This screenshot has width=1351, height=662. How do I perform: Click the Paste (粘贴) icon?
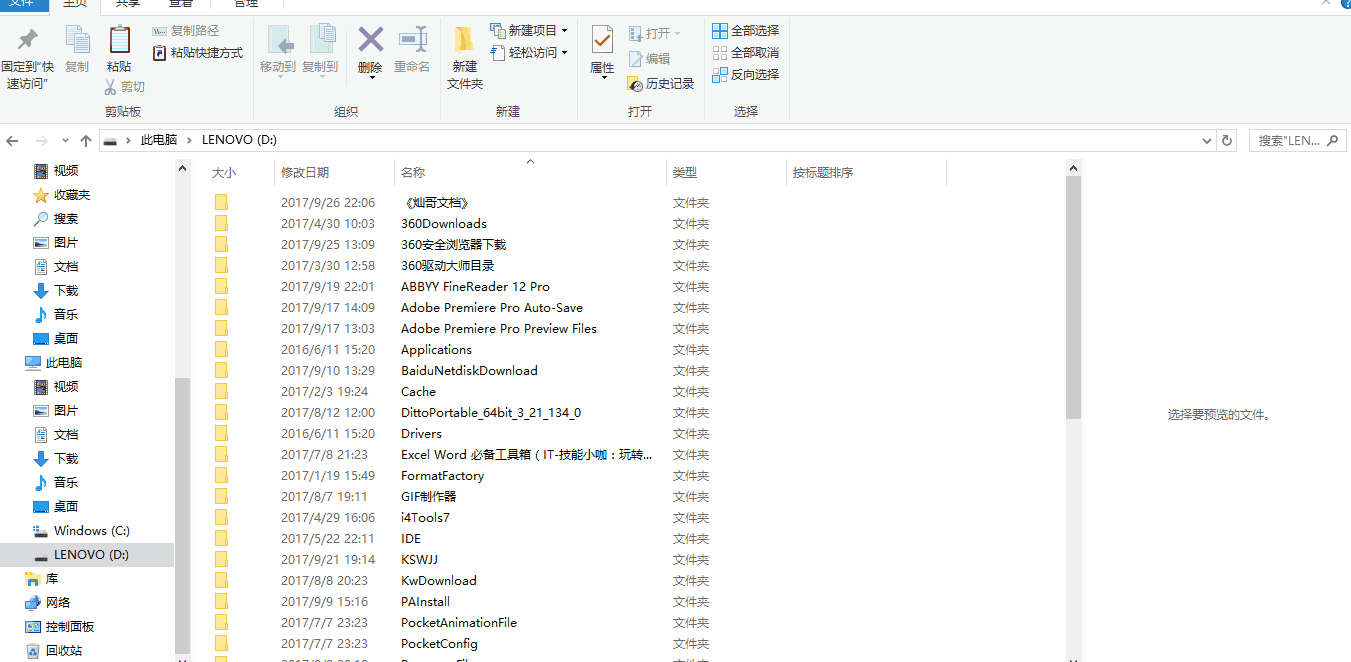[119, 47]
